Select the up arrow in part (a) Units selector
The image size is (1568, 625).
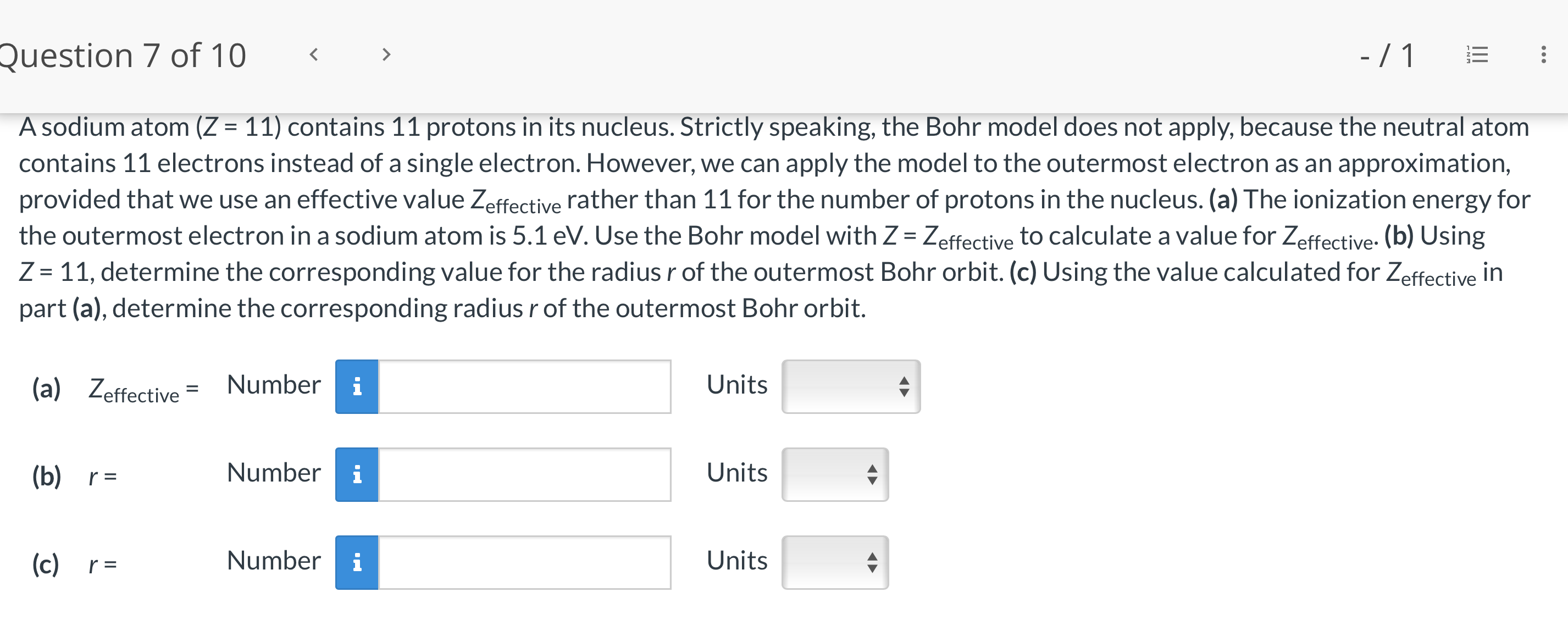point(906,380)
